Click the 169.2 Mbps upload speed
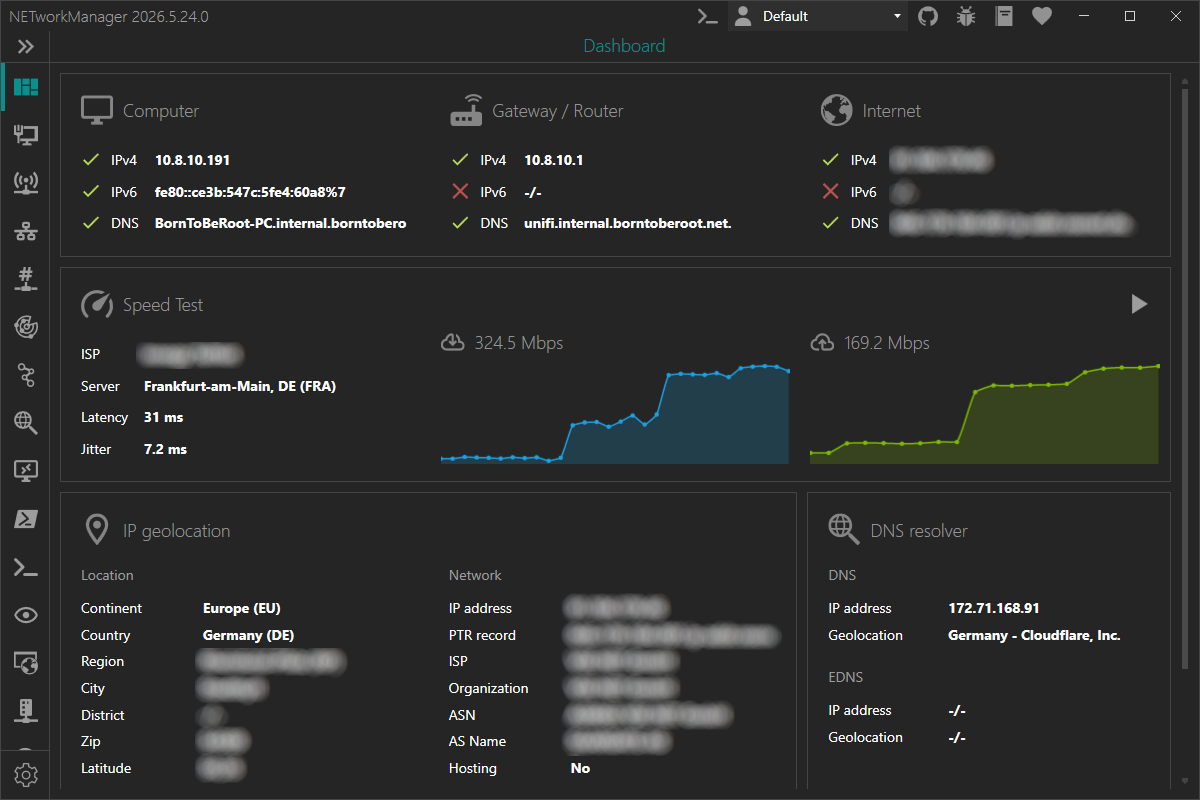 tap(887, 343)
